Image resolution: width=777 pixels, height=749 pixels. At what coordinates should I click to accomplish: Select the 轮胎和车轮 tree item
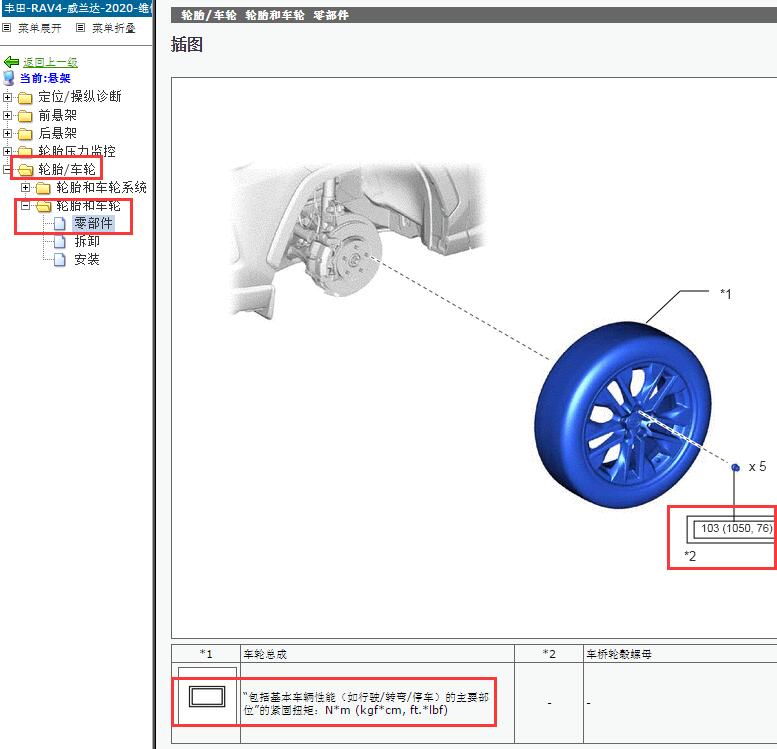pos(88,205)
